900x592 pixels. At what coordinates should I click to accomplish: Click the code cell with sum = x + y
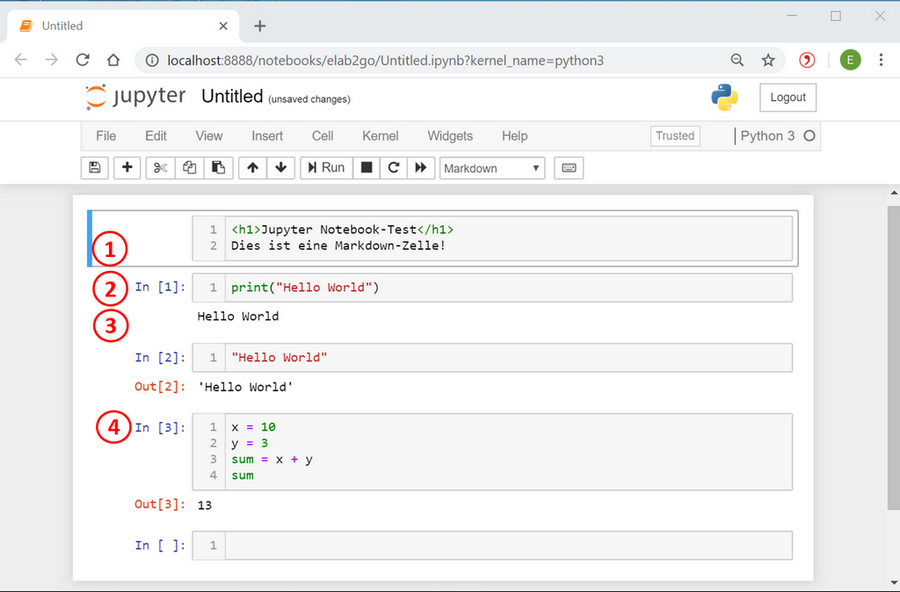[x=492, y=451]
